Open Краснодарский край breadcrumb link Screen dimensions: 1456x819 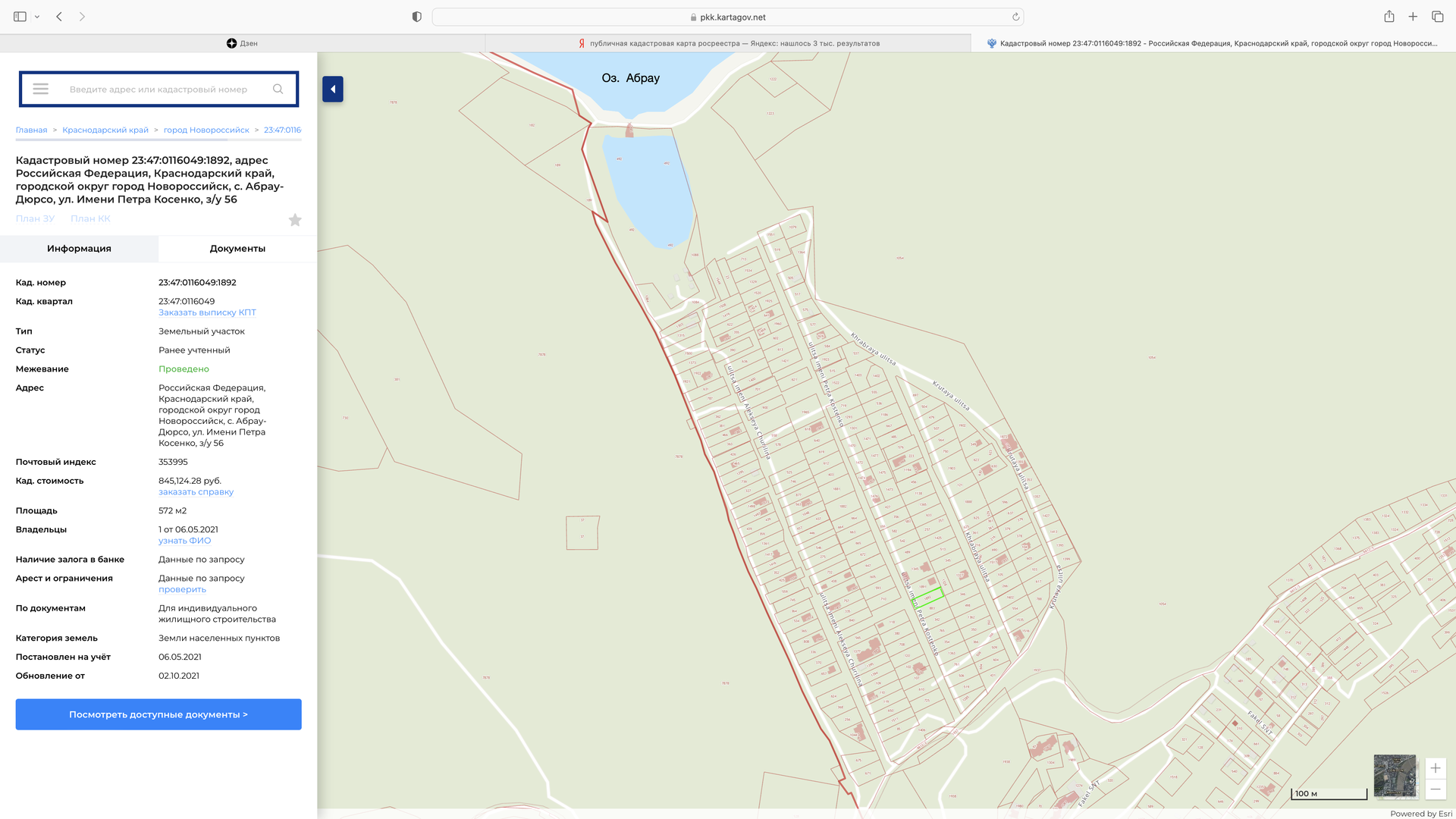coord(105,130)
